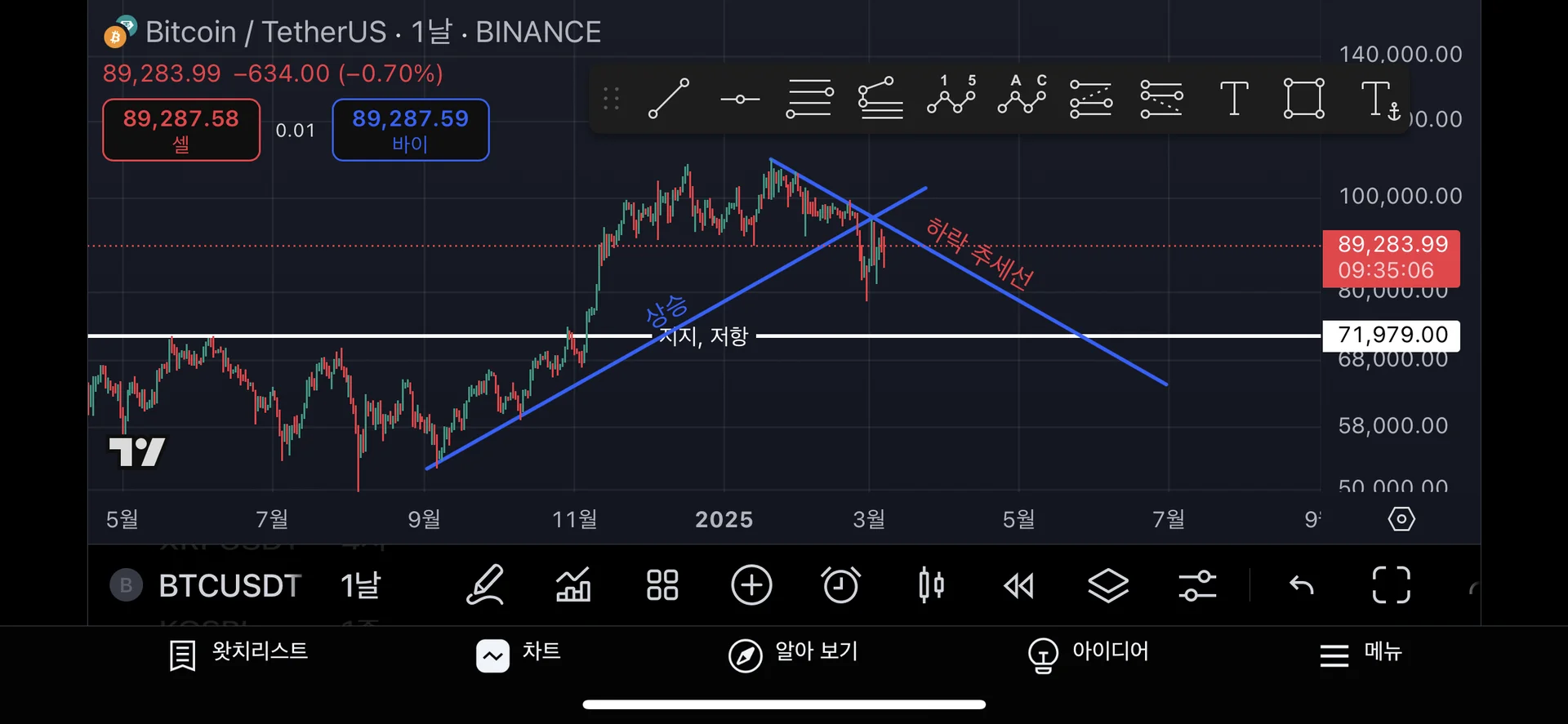Select the ABC correction wave tool
This screenshot has height=724, width=1568.
(x=1022, y=98)
